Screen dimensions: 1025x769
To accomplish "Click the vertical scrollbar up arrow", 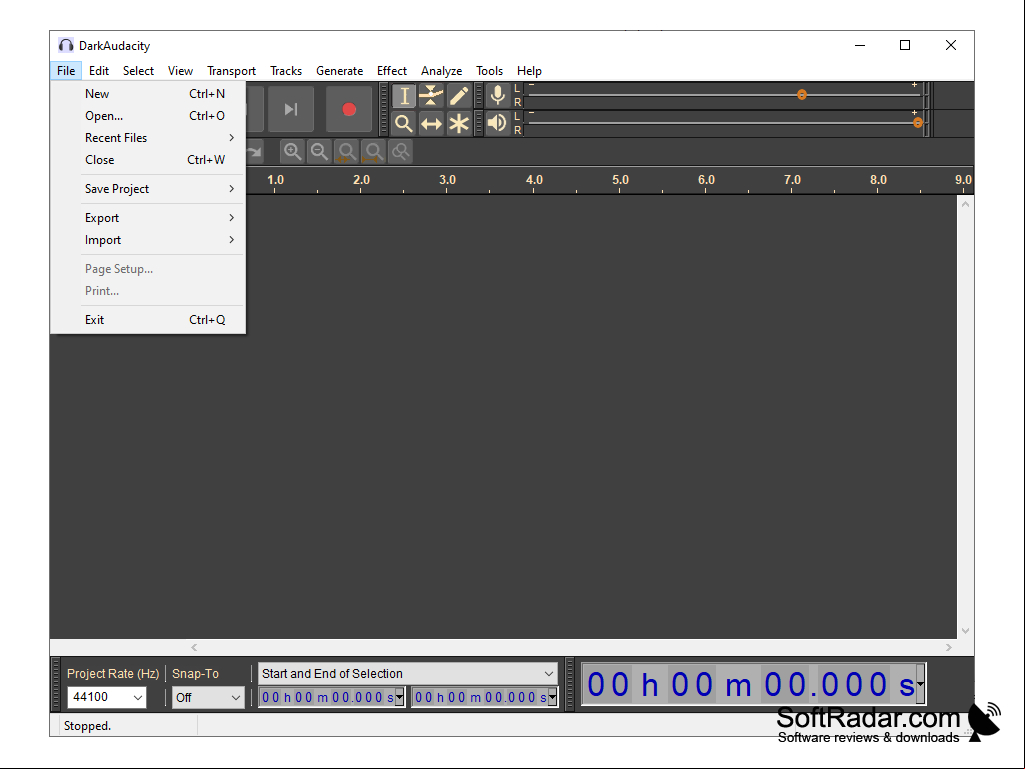I will (x=966, y=204).
